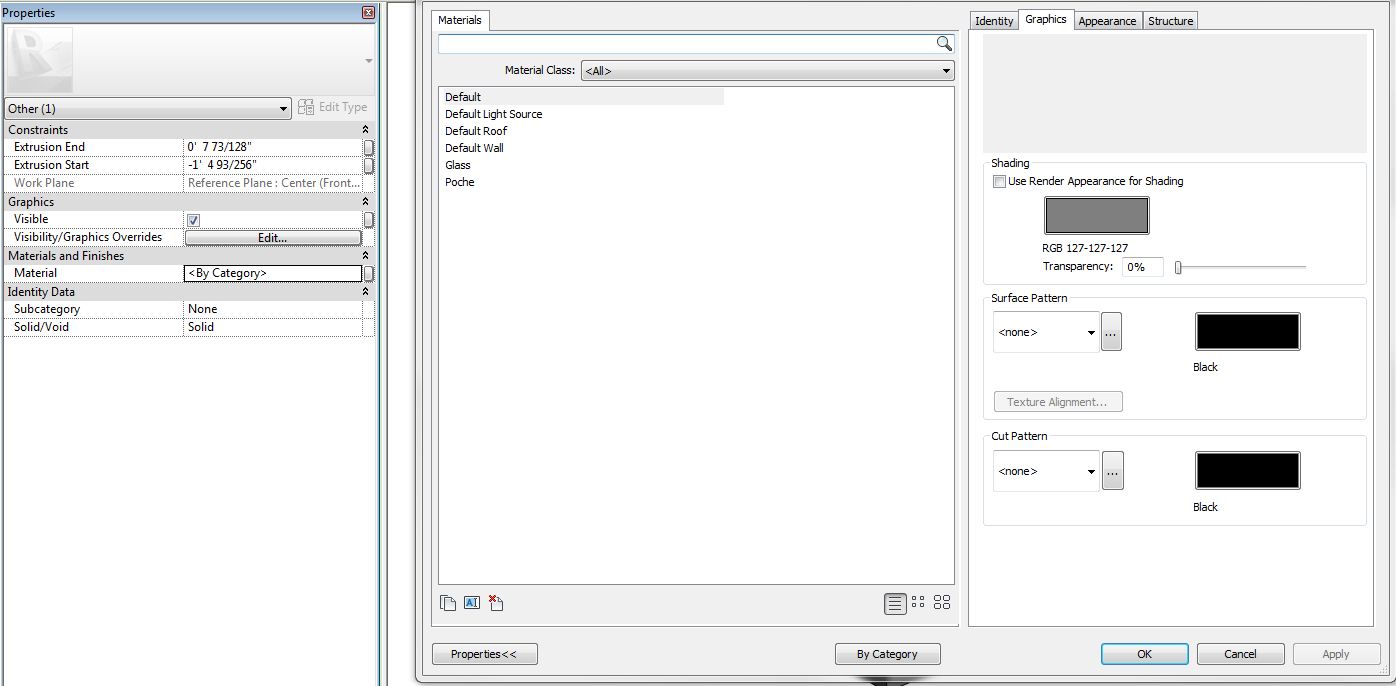
Task: Click associate parameter button for Visible
Action: point(369,219)
